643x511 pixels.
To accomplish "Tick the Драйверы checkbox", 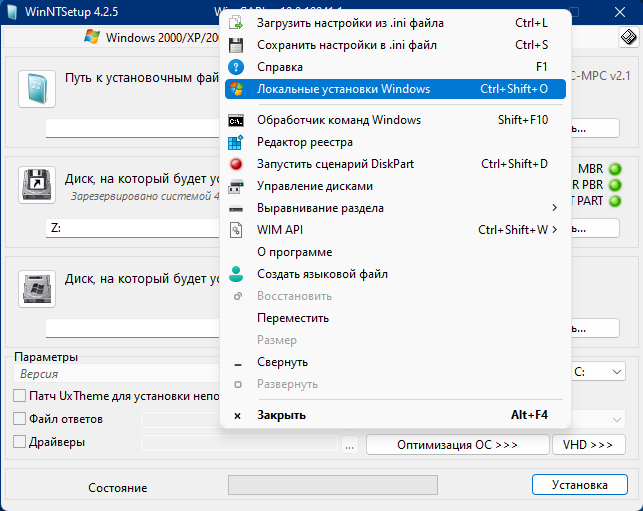I will (x=19, y=442).
